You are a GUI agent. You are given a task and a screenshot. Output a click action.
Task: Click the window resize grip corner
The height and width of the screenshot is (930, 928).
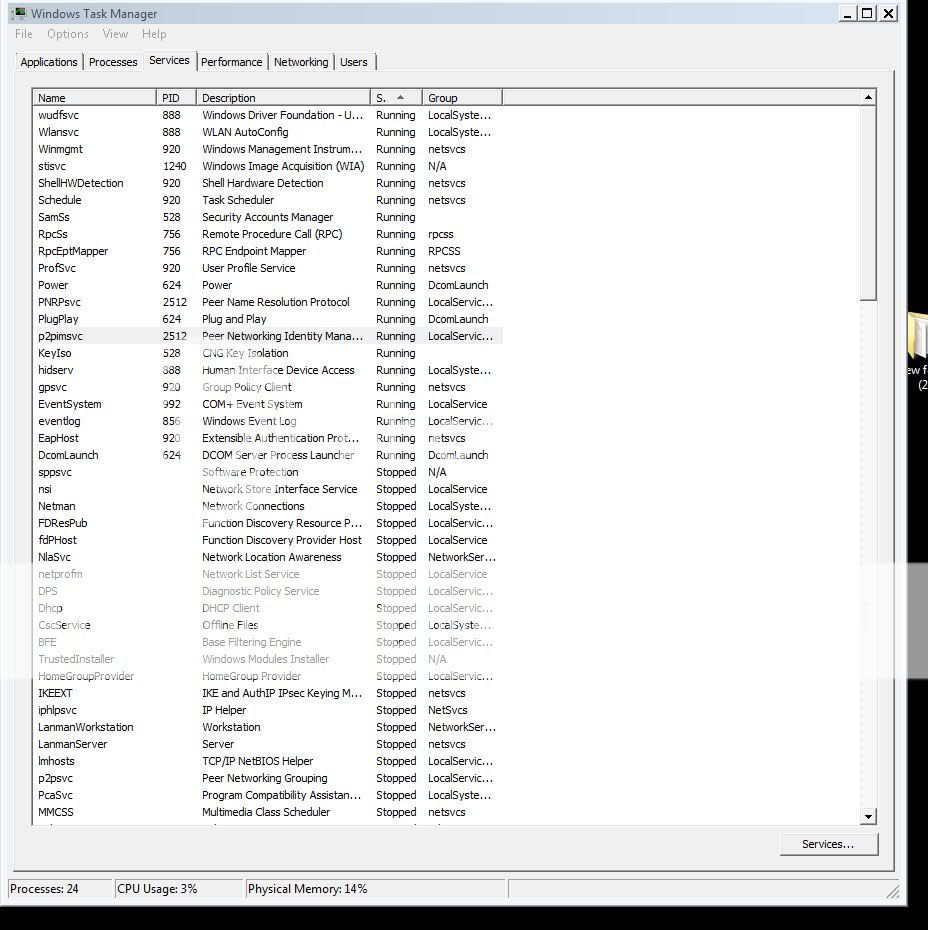(x=892, y=891)
